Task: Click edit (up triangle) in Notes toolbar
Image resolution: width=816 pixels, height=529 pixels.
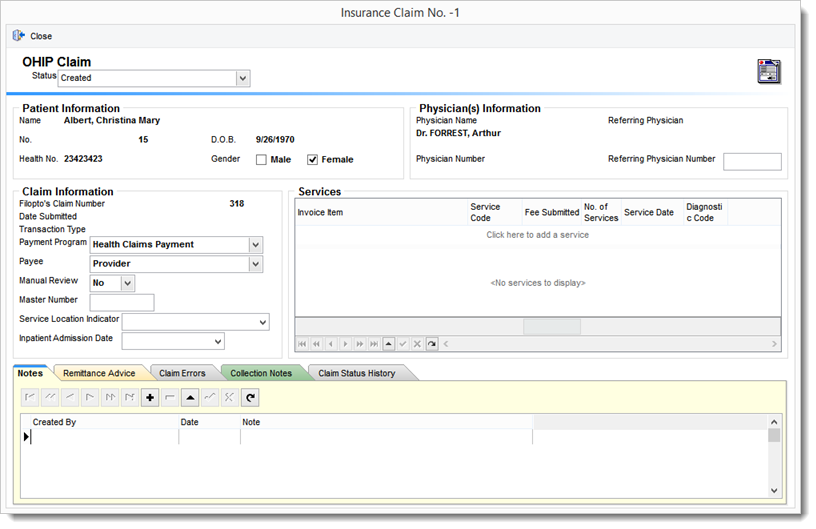Action: point(190,397)
